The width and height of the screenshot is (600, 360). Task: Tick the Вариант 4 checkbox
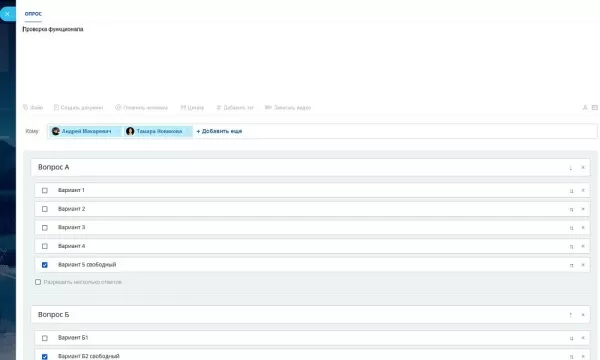click(x=45, y=246)
